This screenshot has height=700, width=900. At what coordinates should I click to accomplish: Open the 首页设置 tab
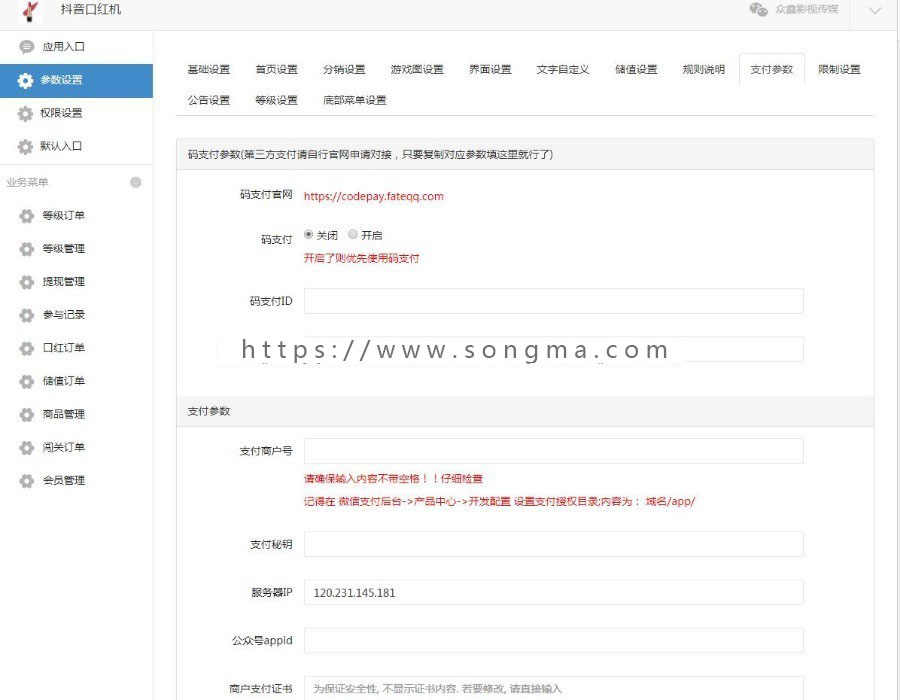[276, 69]
